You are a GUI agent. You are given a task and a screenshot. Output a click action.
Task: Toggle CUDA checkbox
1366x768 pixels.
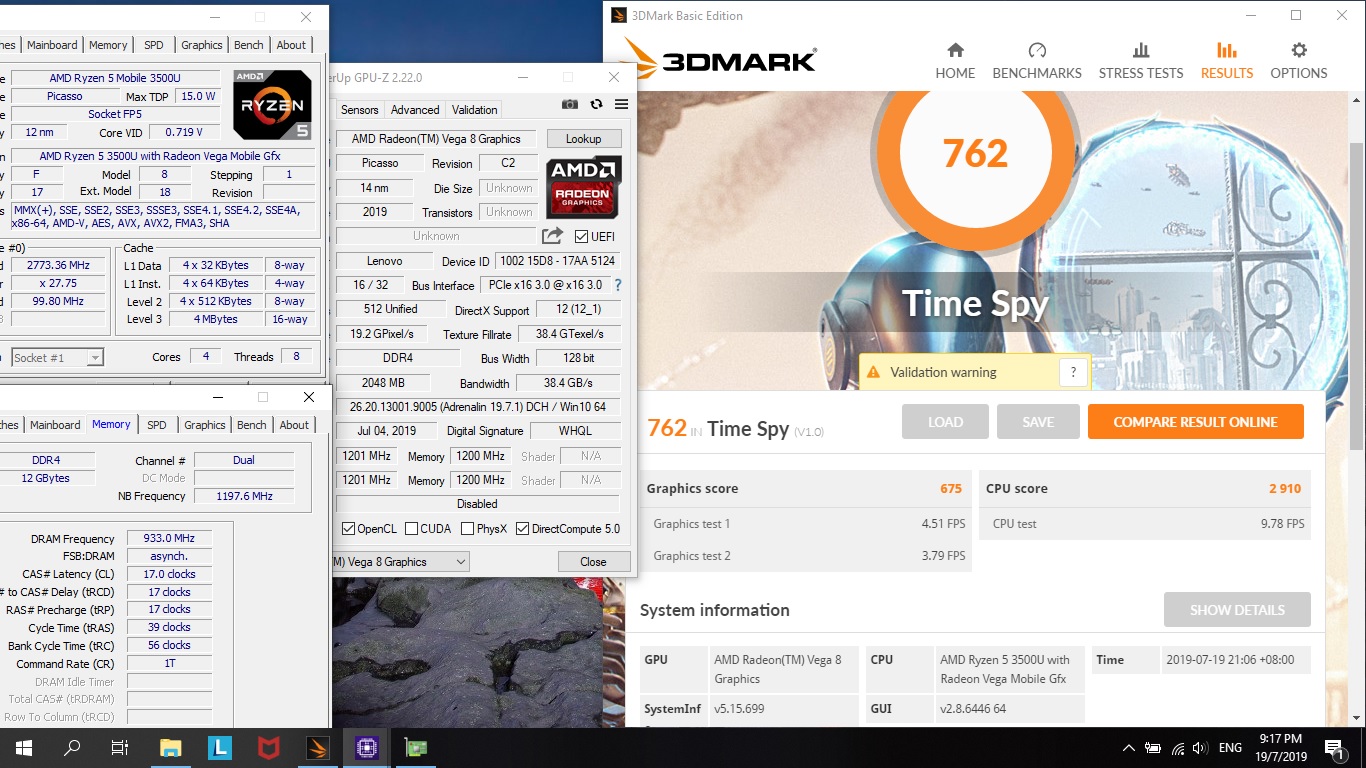pyautogui.click(x=411, y=529)
